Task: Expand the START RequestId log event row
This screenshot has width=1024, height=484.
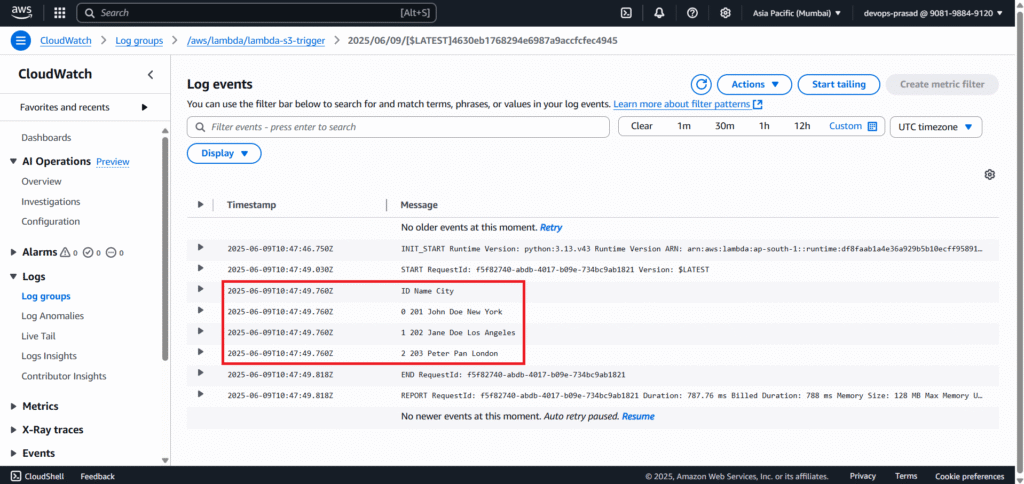Action: [200, 268]
